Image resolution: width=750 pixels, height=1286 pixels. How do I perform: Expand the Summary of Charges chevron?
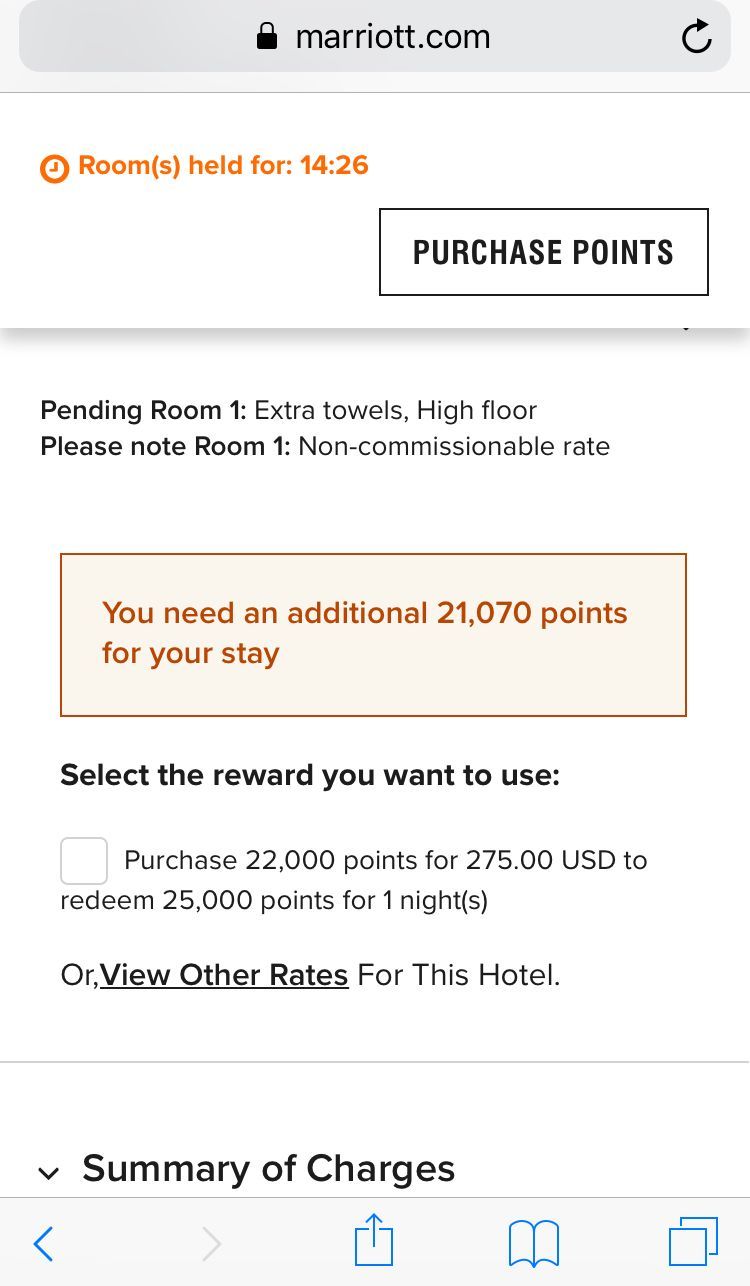48,1173
